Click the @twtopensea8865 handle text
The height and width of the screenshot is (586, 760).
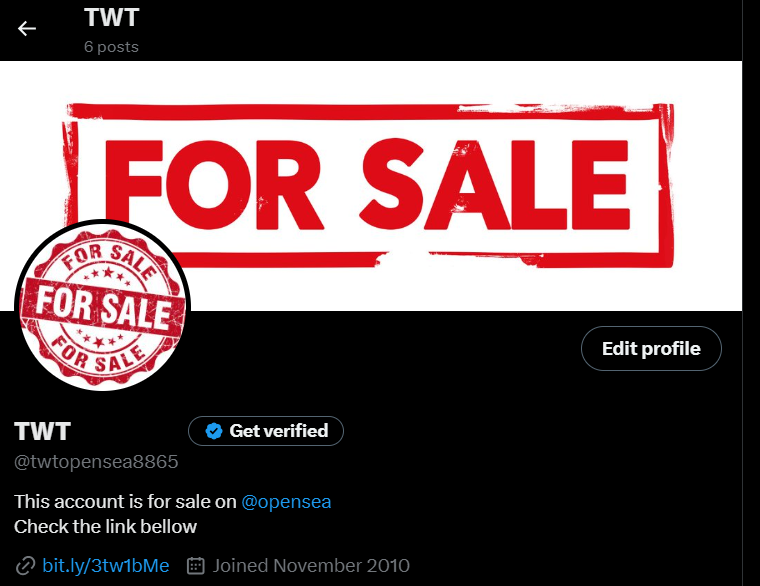[96, 461]
